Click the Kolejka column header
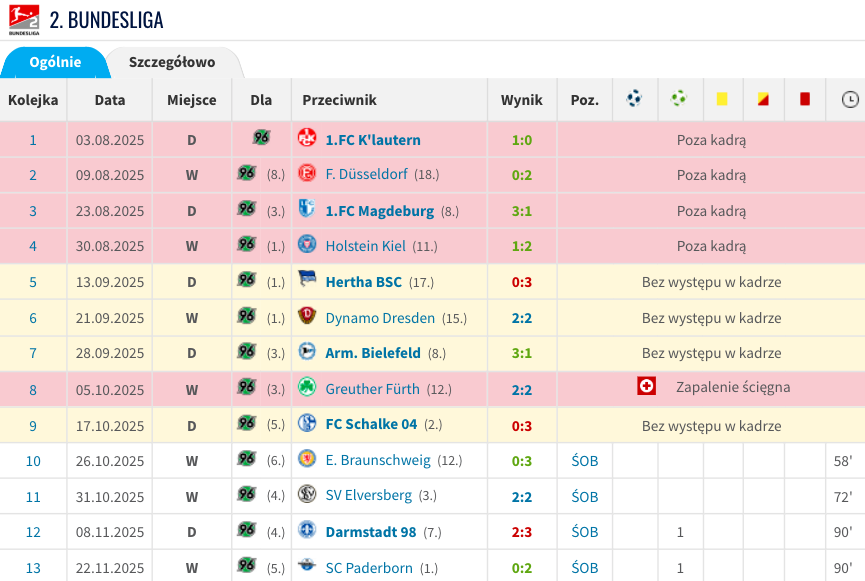This screenshot has height=581, width=865. (x=33, y=100)
